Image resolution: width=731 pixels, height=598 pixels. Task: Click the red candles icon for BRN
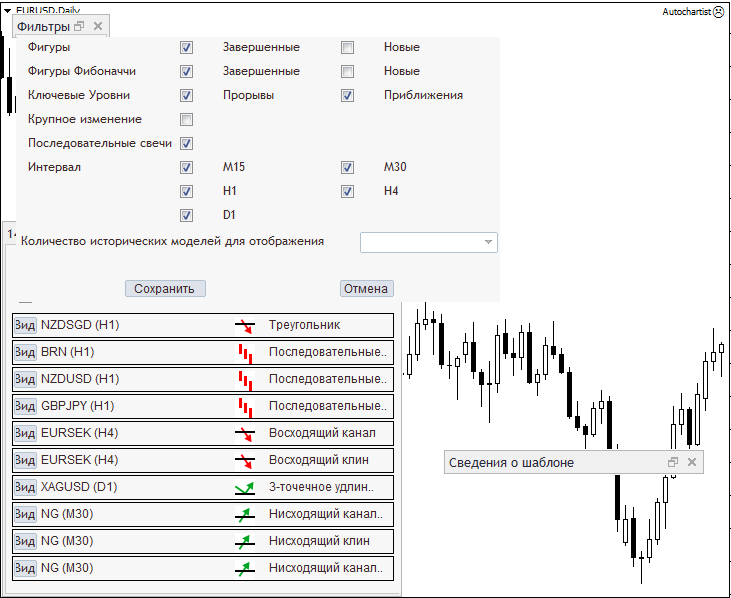click(245, 352)
